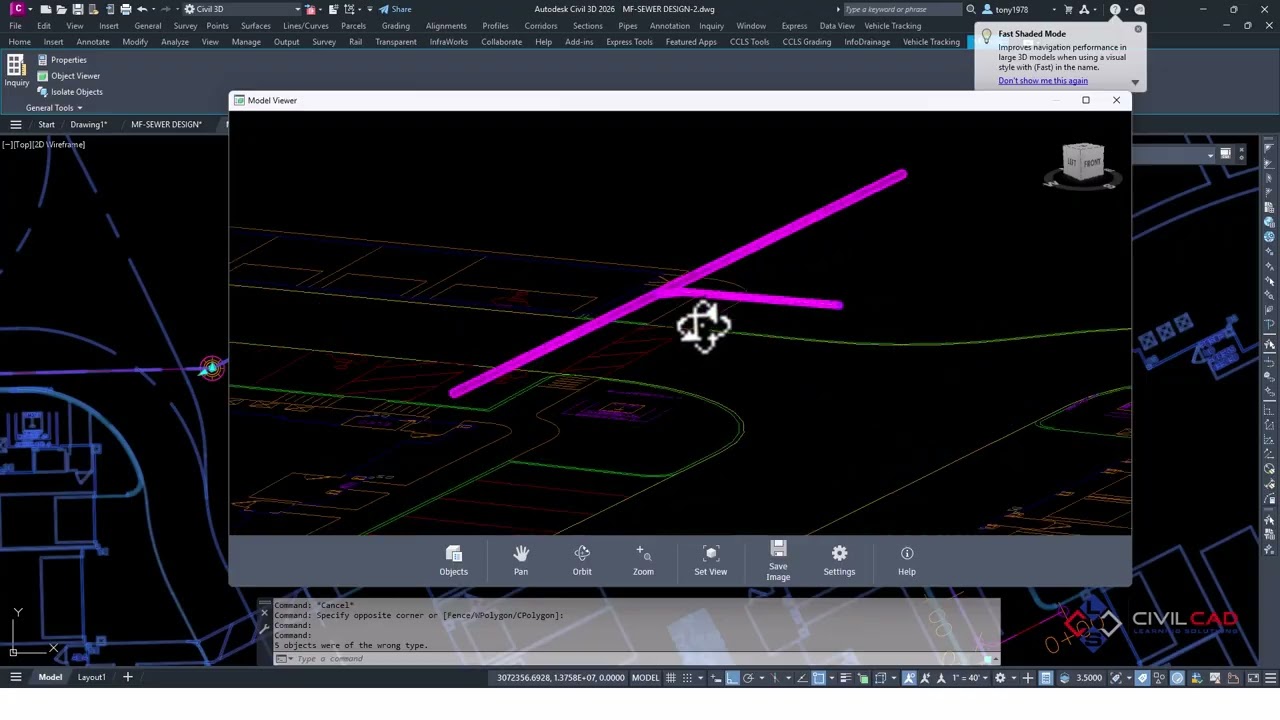
Task: Open the annotation scale 1" = 40' dropdown
Action: tap(972, 677)
